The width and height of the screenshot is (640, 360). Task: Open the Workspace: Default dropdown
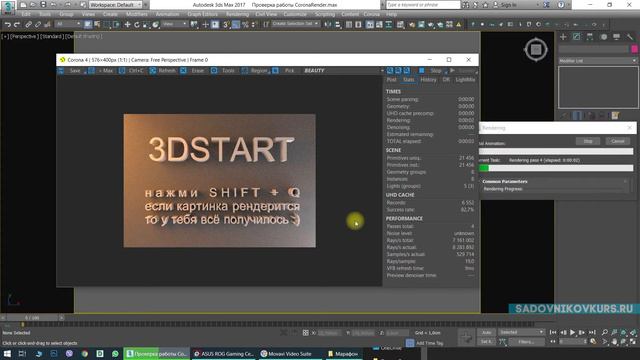point(115,5)
